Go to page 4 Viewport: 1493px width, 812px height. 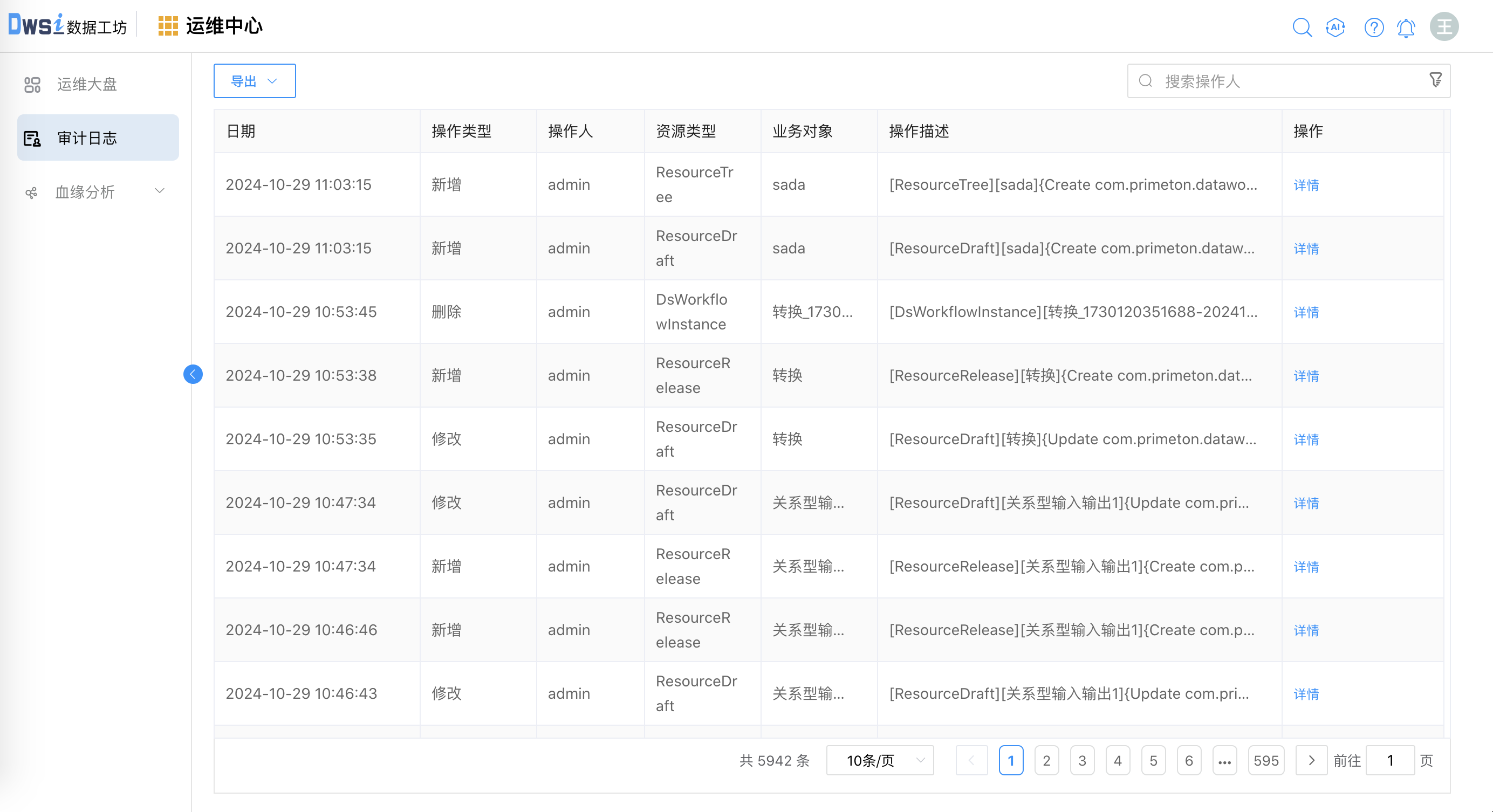[x=1118, y=760]
